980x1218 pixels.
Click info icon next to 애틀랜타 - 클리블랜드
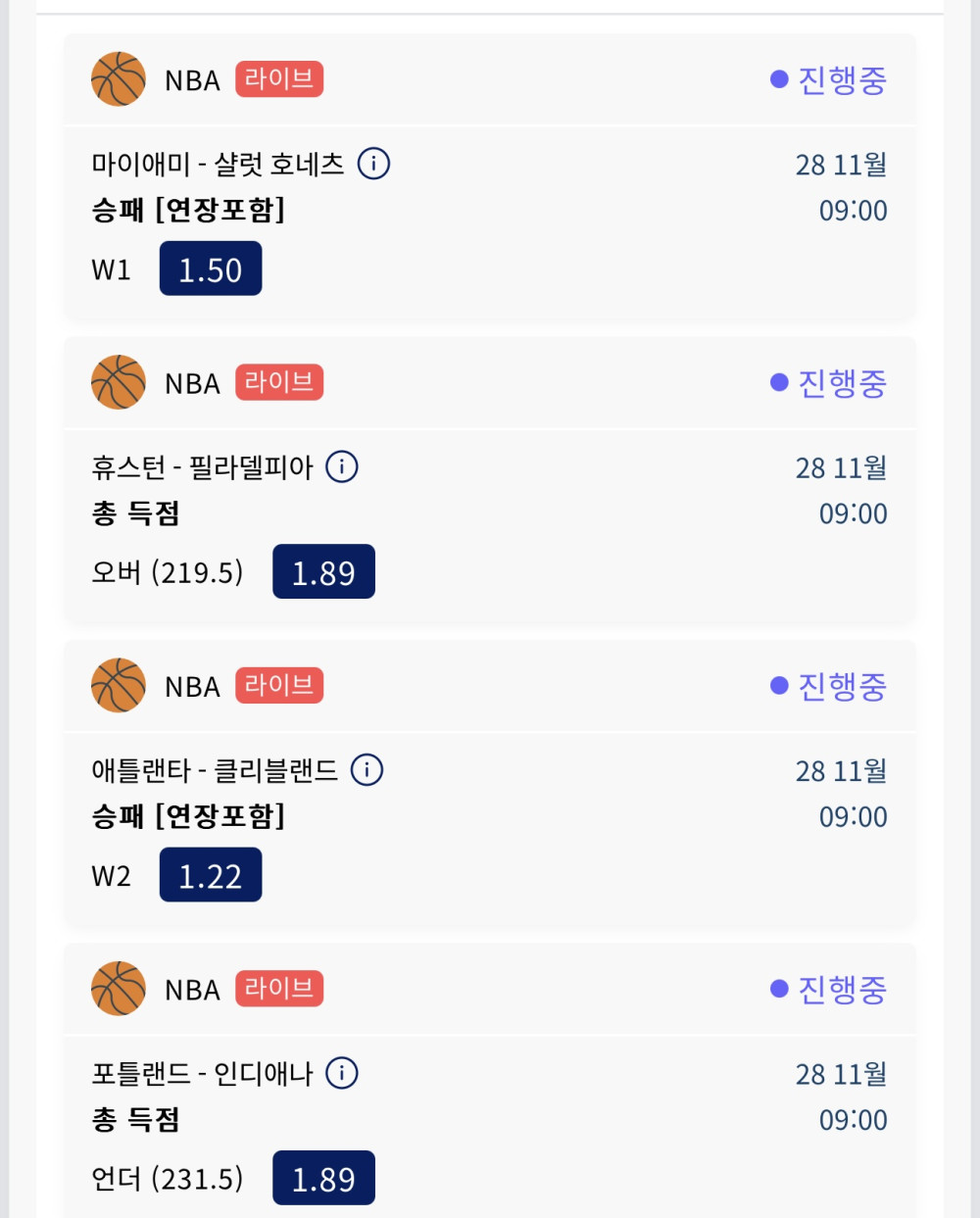click(x=367, y=769)
